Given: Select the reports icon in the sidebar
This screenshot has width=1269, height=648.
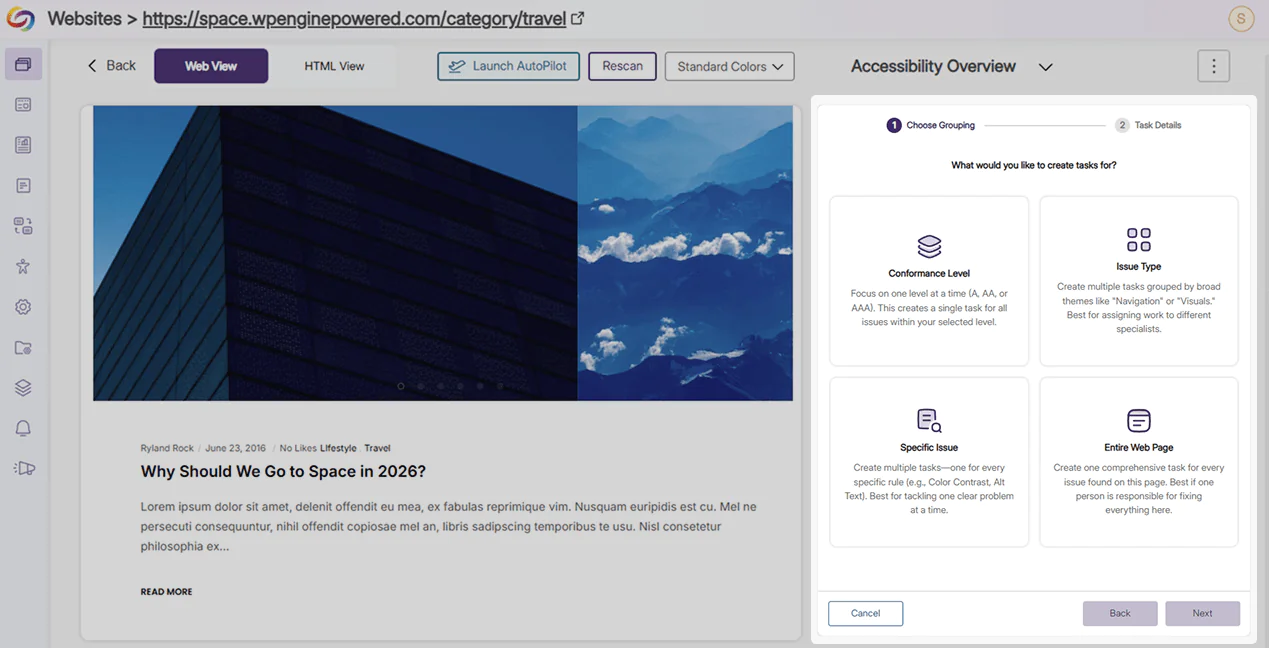Looking at the screenshot, I should coord(22,144).
